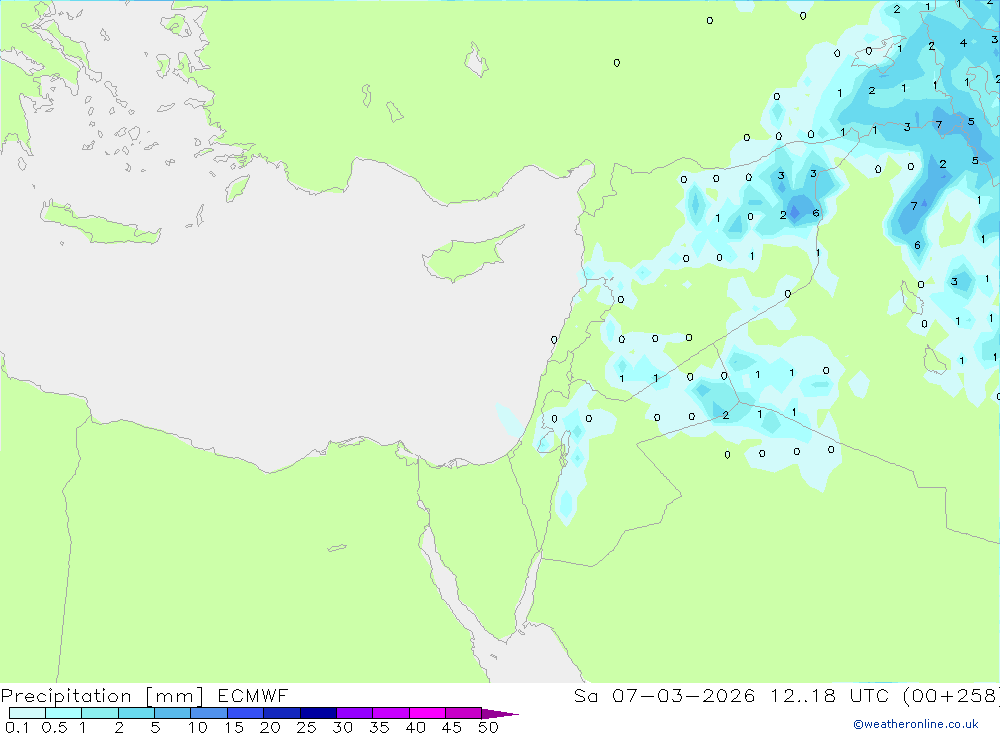Click the 25–30 mm dark navy legend box
The image size is (1000, 733).
318,713
